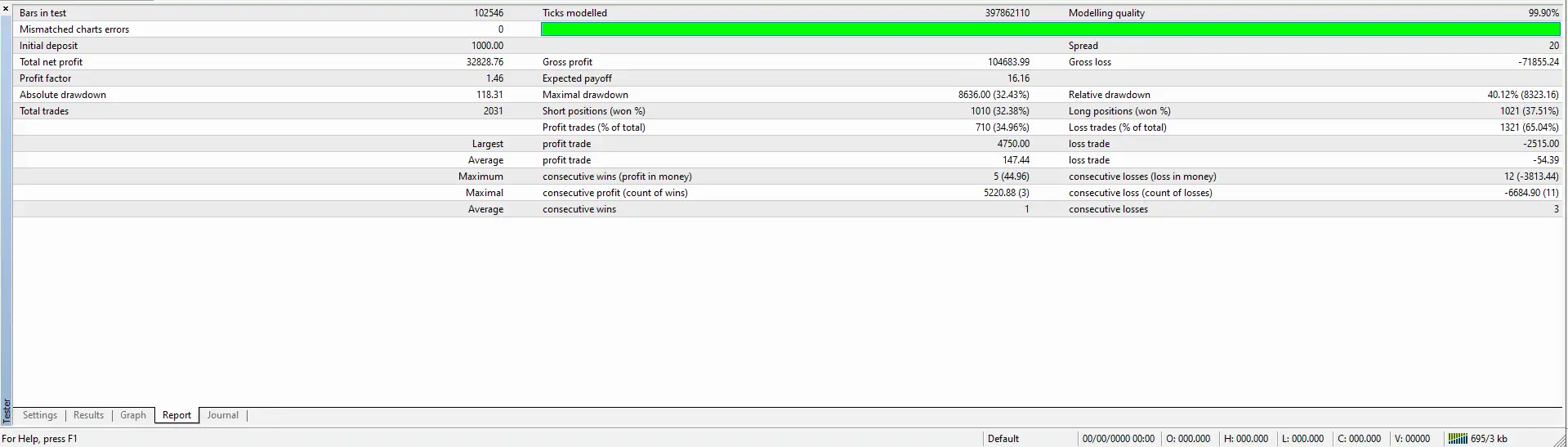1568x447 pixels.
Task: Open the Journal tab
Action: (x=222, y=415)
